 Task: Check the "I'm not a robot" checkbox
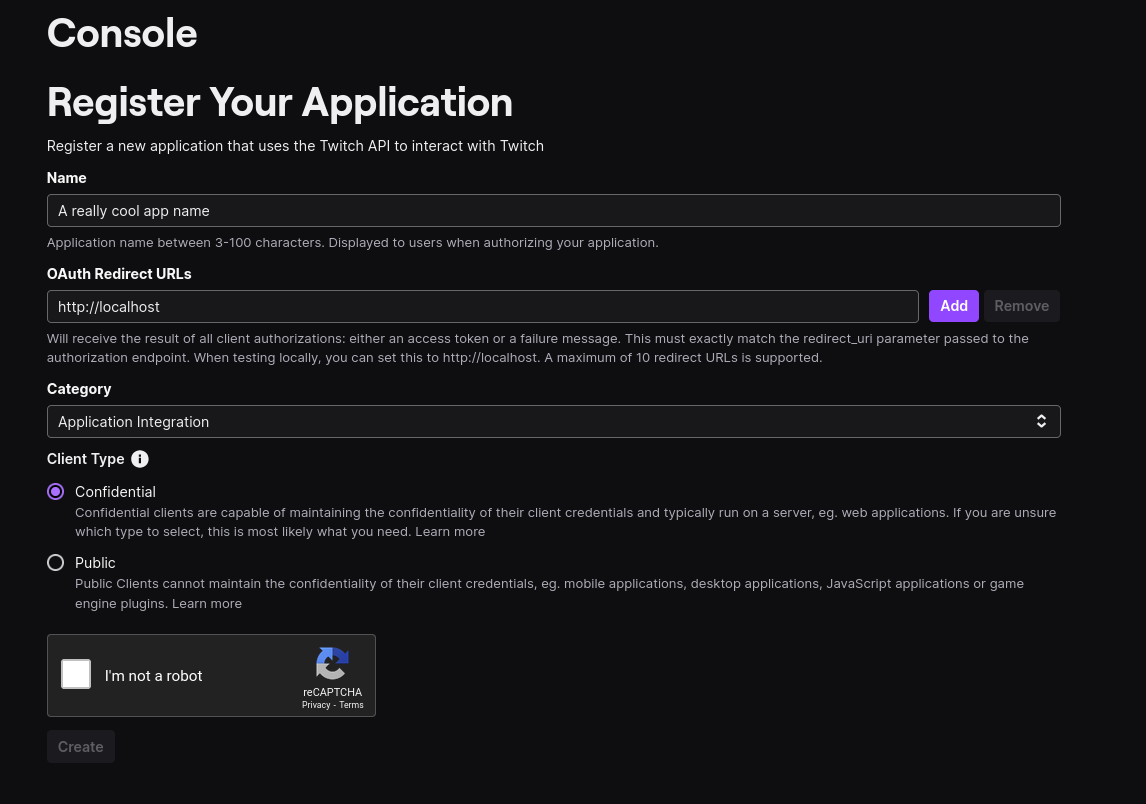coord(76,674)
